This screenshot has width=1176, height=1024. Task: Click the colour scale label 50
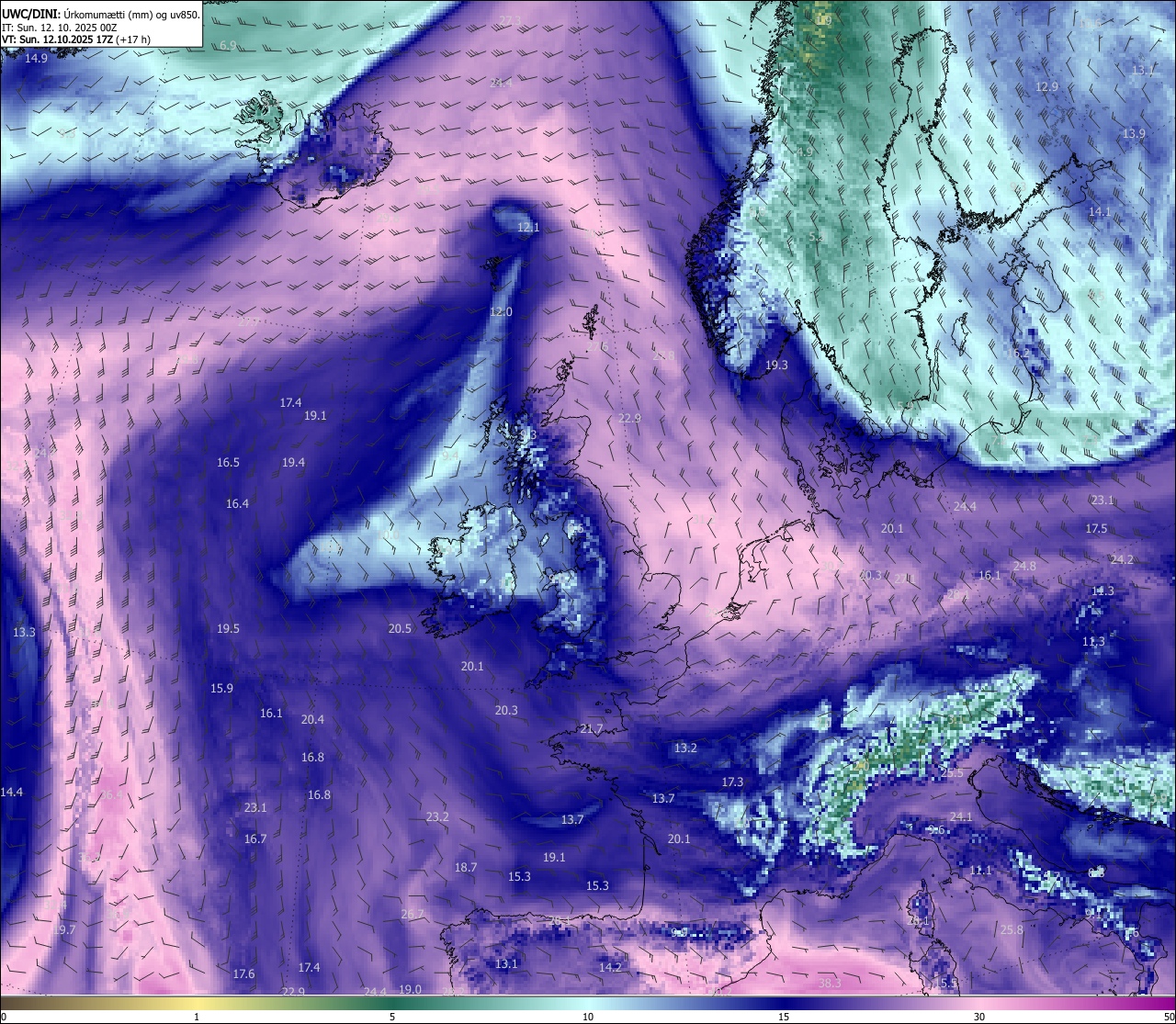point(1169,1017)
